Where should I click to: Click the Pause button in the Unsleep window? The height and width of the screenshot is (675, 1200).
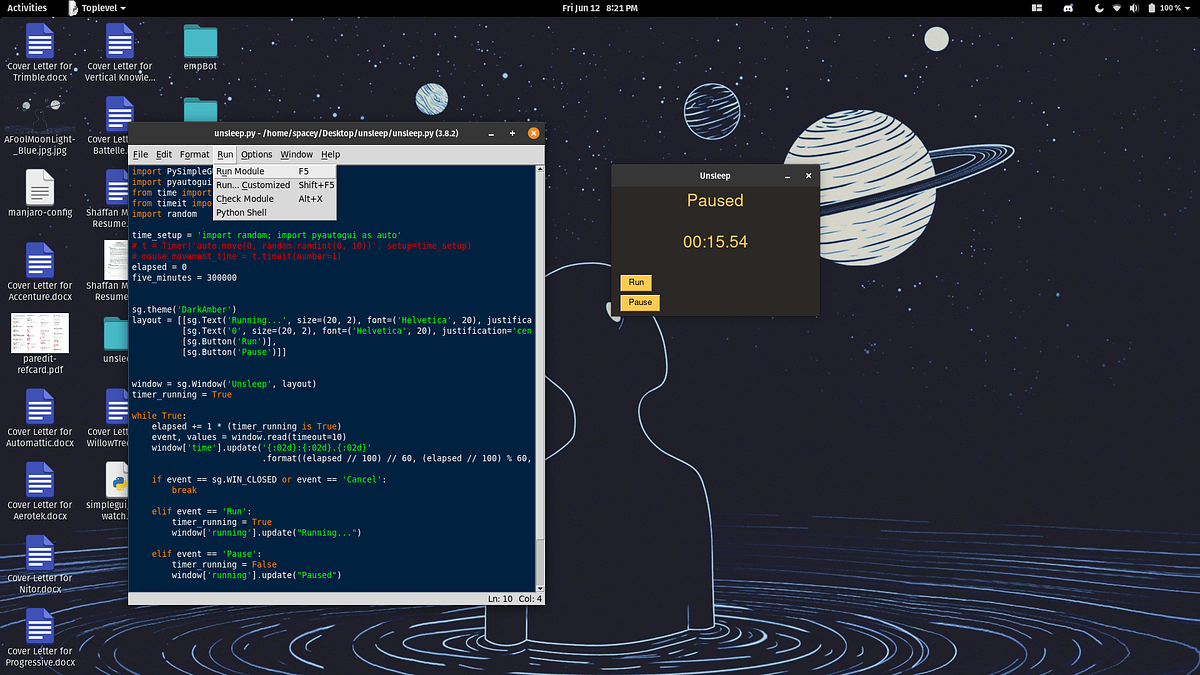tap(639, 302)
